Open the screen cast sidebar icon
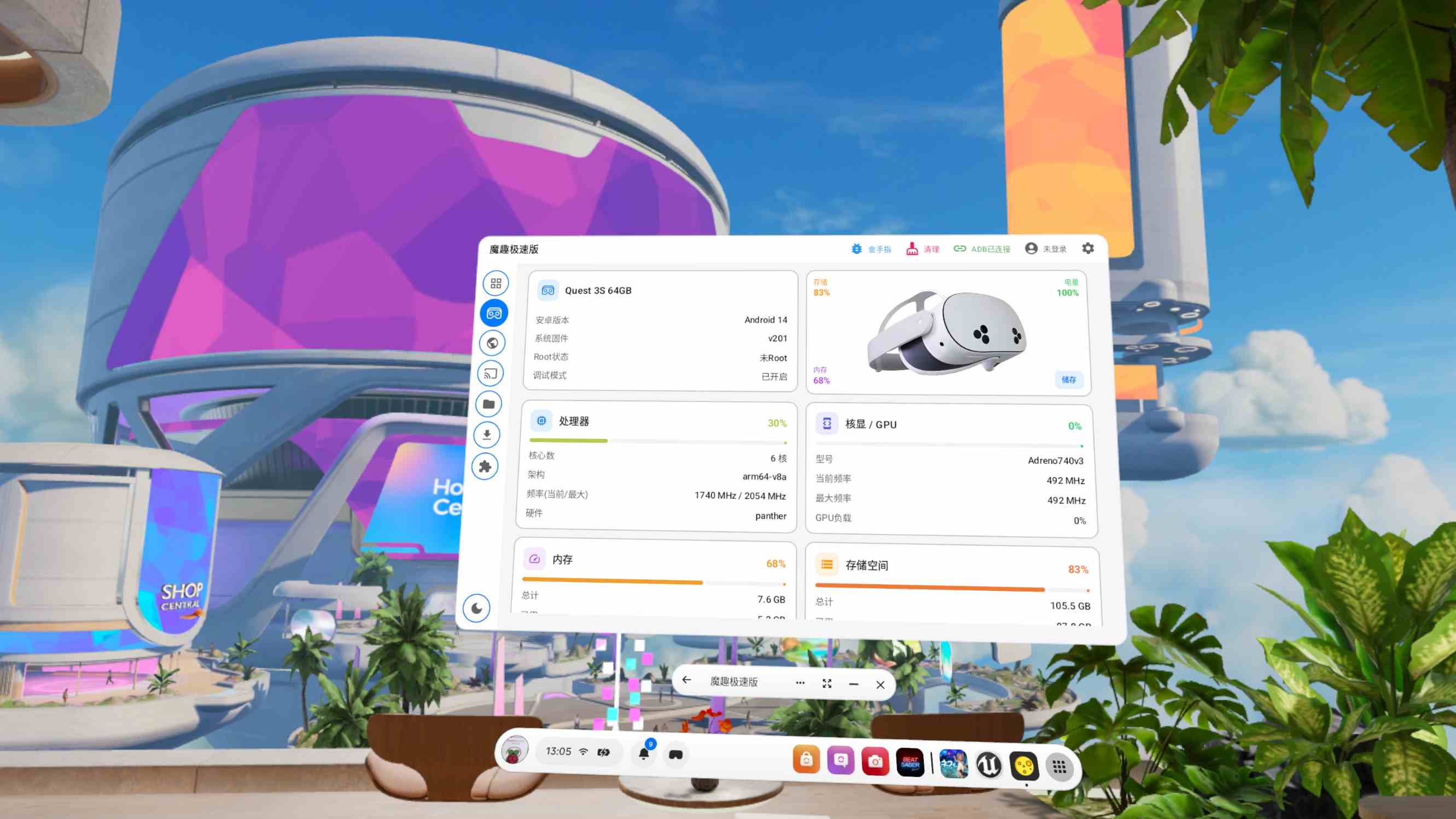1456x819 pixels. [x=490, y=374]
